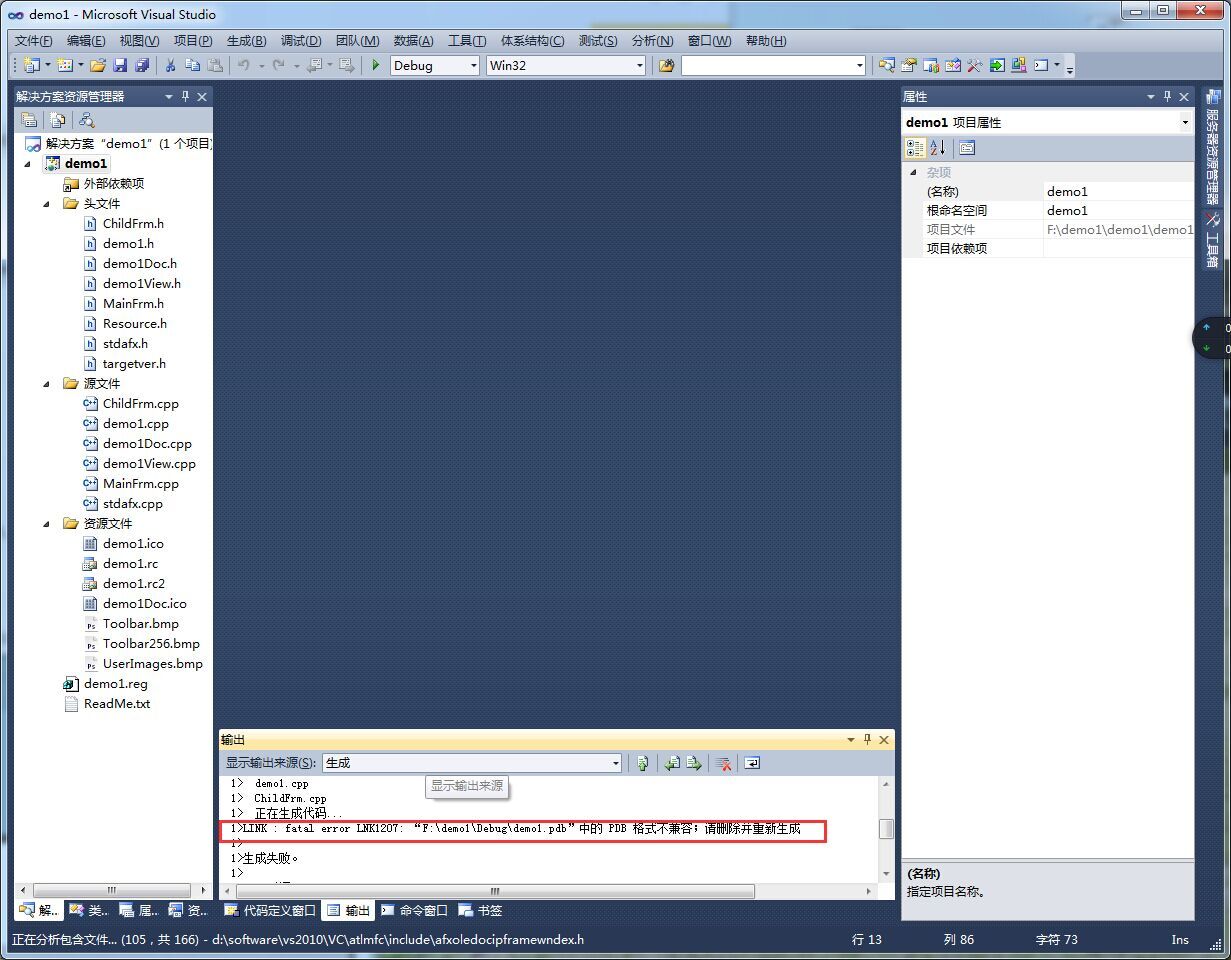Screen dimensions: 1231x960
Task: Toggle auto hide pin on Output panel
Action: [867, 740]
